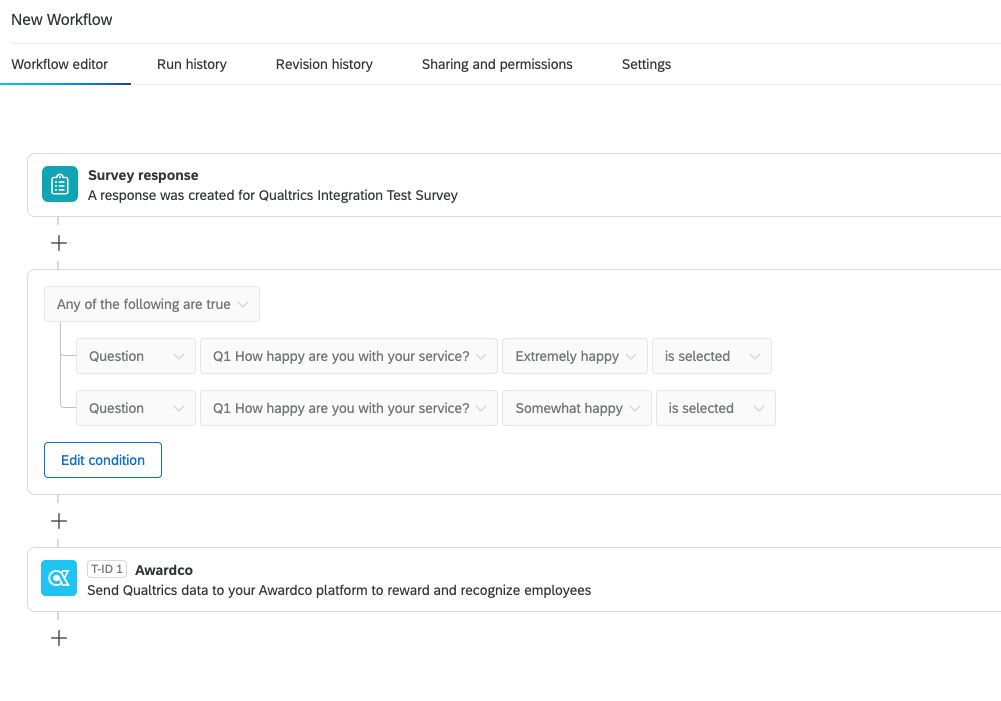Expand the 'Any of the following are true' dropdown
Viewport: 1001px width, 701px height.
point(152,304)
